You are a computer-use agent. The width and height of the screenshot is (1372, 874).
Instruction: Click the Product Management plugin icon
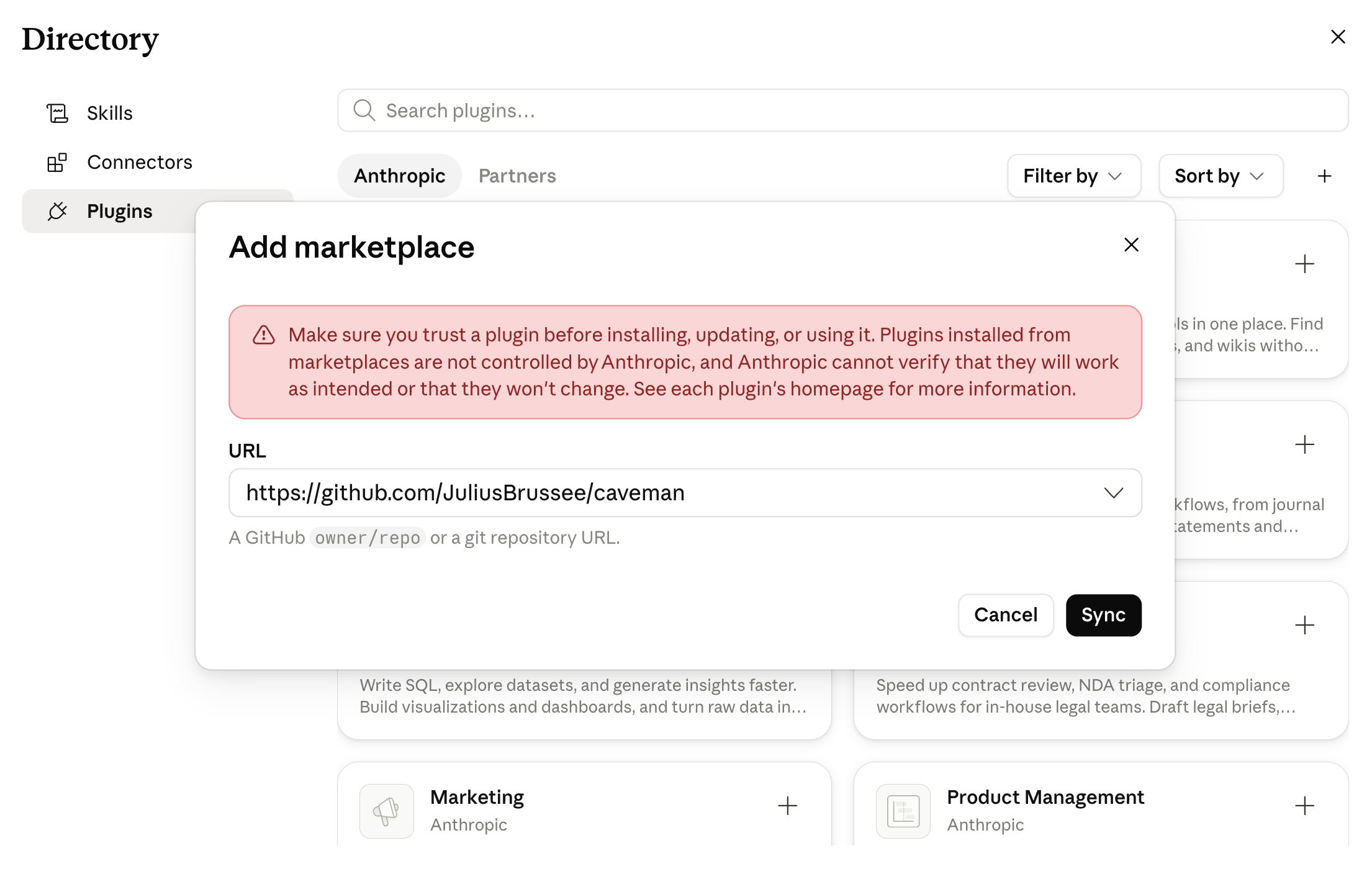(903, 811)
